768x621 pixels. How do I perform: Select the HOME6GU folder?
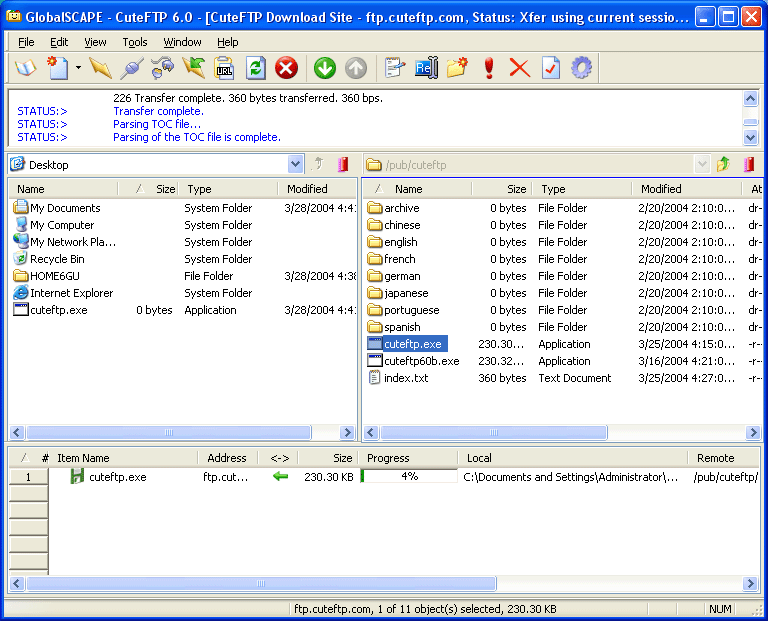(x=47, y=276)
